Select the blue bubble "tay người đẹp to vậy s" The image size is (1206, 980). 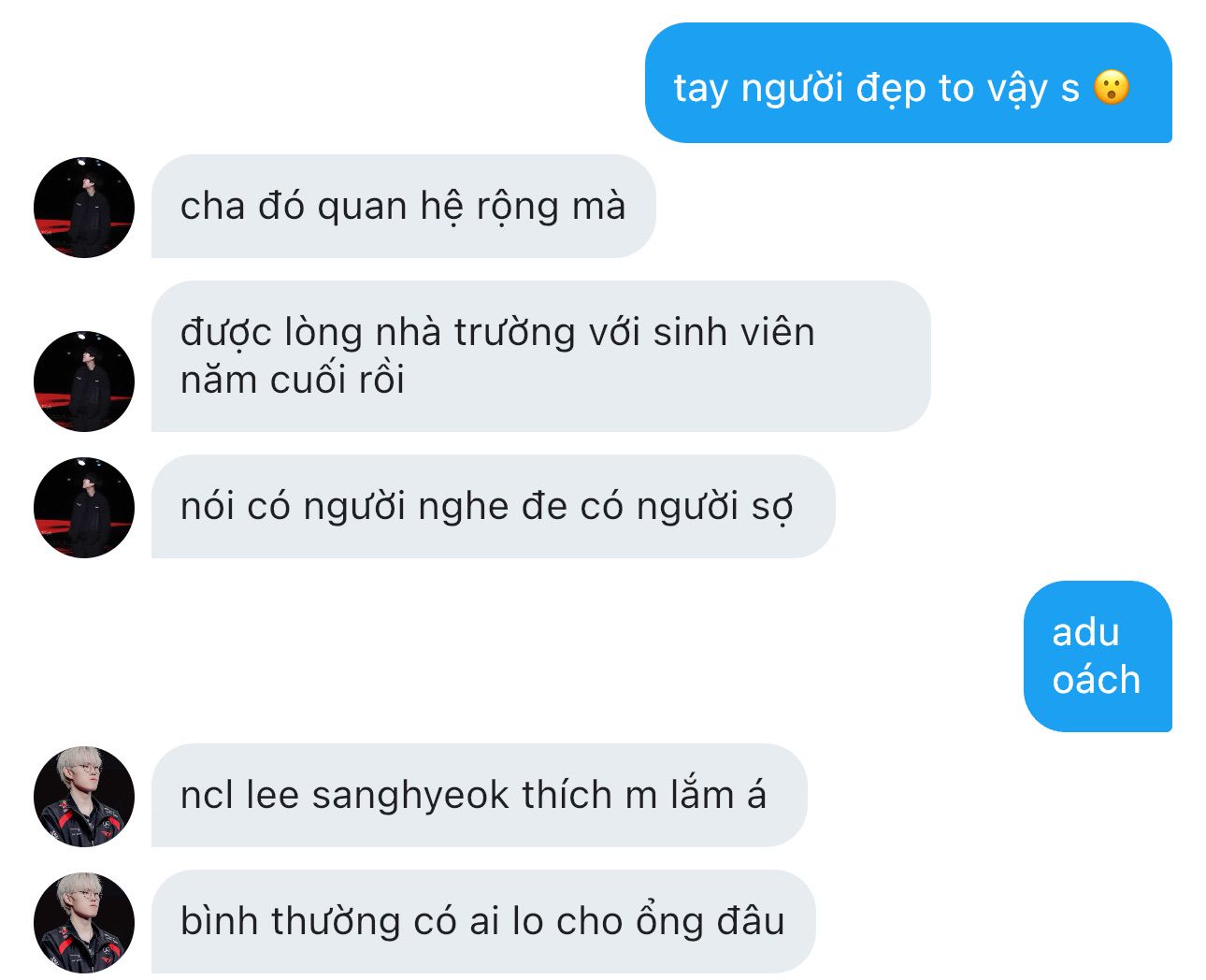908,83
